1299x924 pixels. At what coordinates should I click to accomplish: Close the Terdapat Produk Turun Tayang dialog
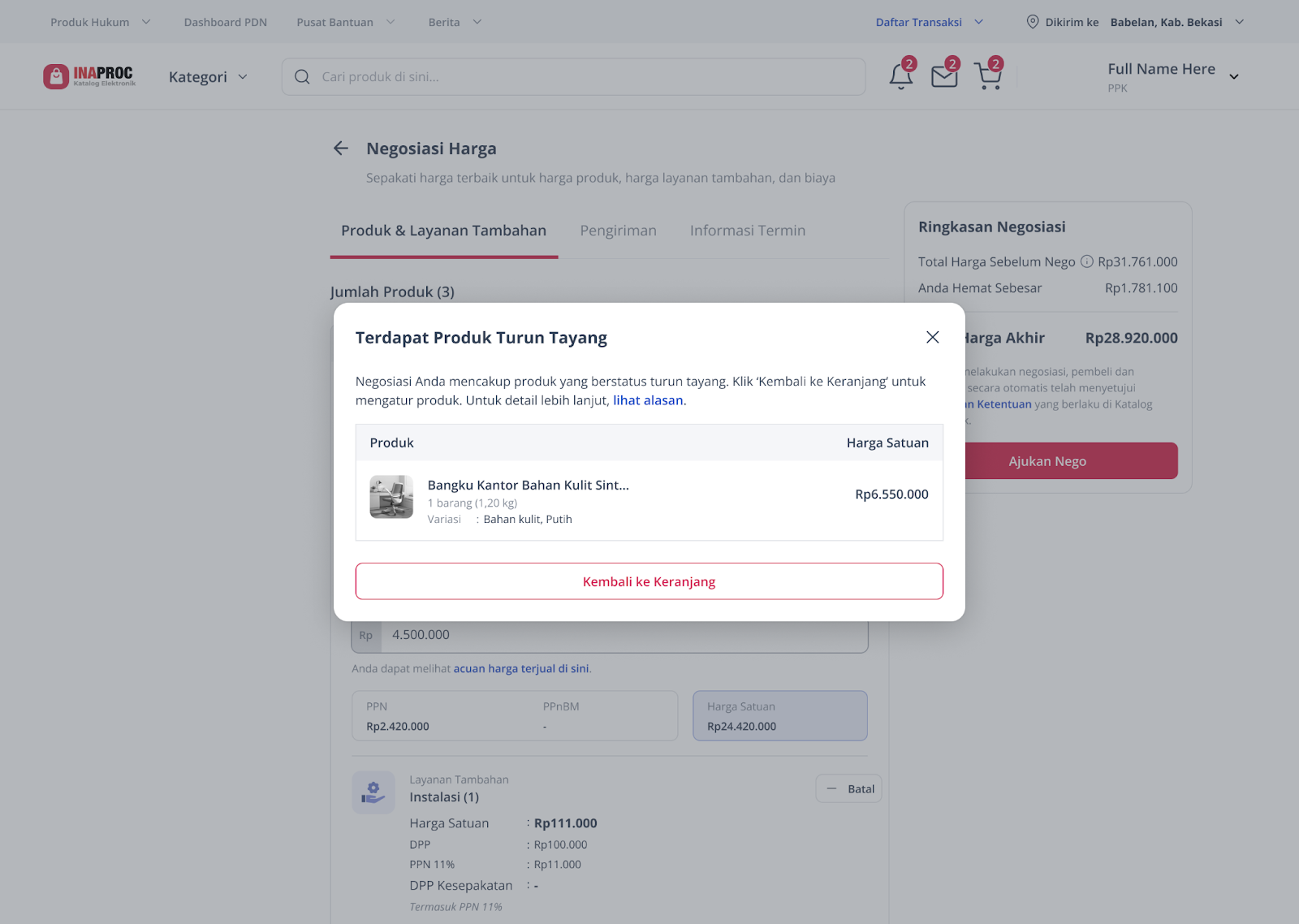932,337
